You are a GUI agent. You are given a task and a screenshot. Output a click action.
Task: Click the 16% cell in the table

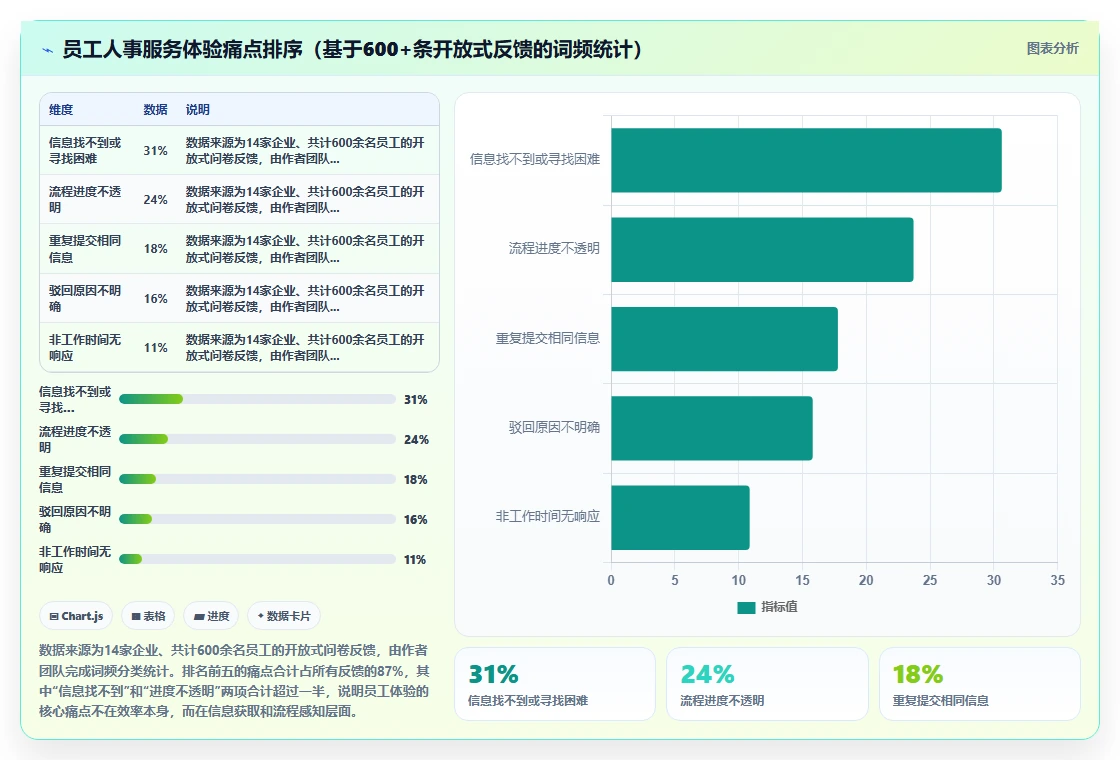pos(155,299)
